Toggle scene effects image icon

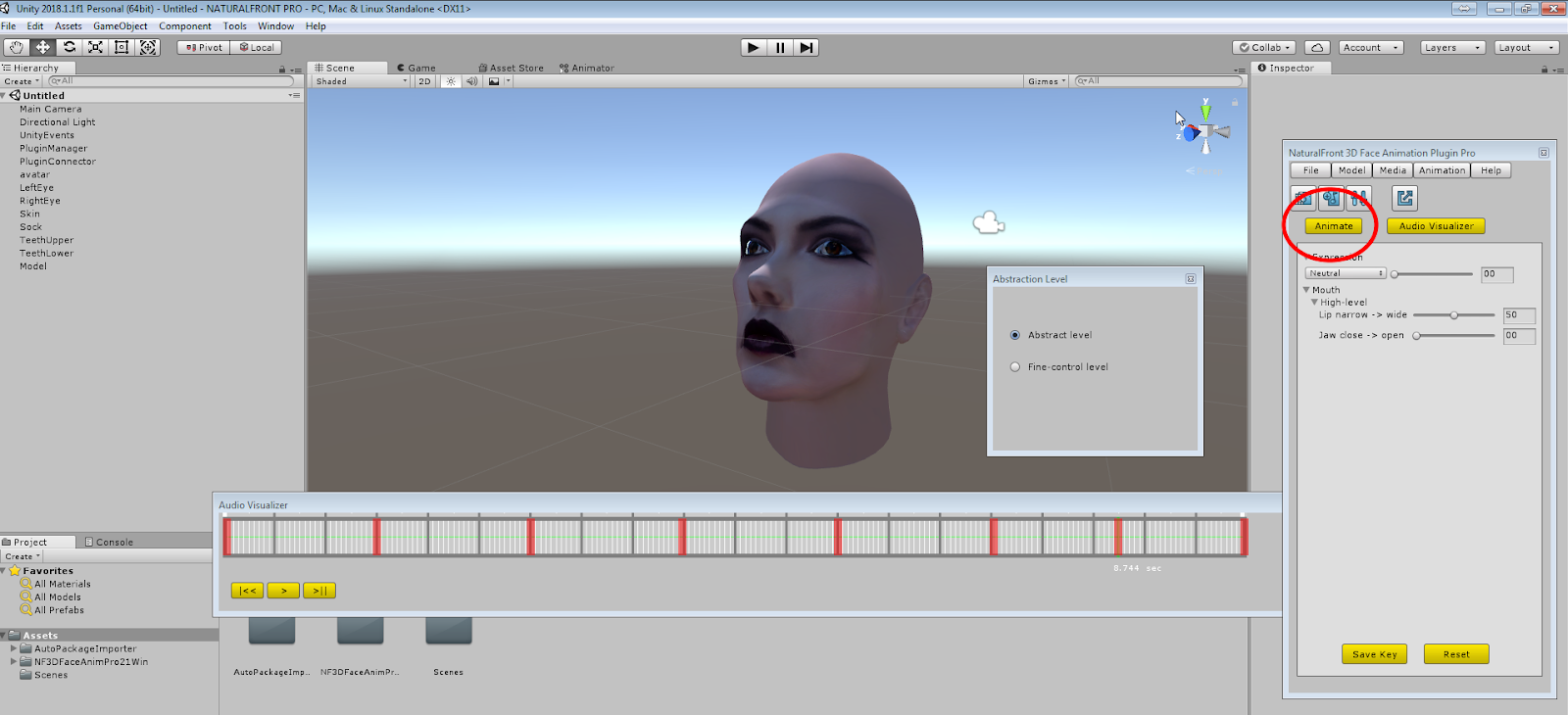pos(494,81)
